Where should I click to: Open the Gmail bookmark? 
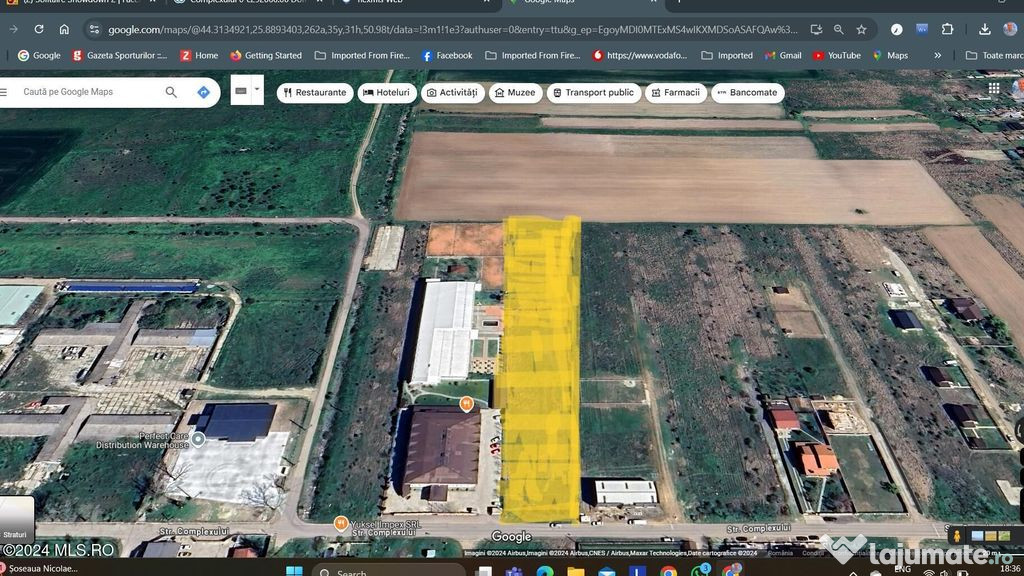(783, 56)
